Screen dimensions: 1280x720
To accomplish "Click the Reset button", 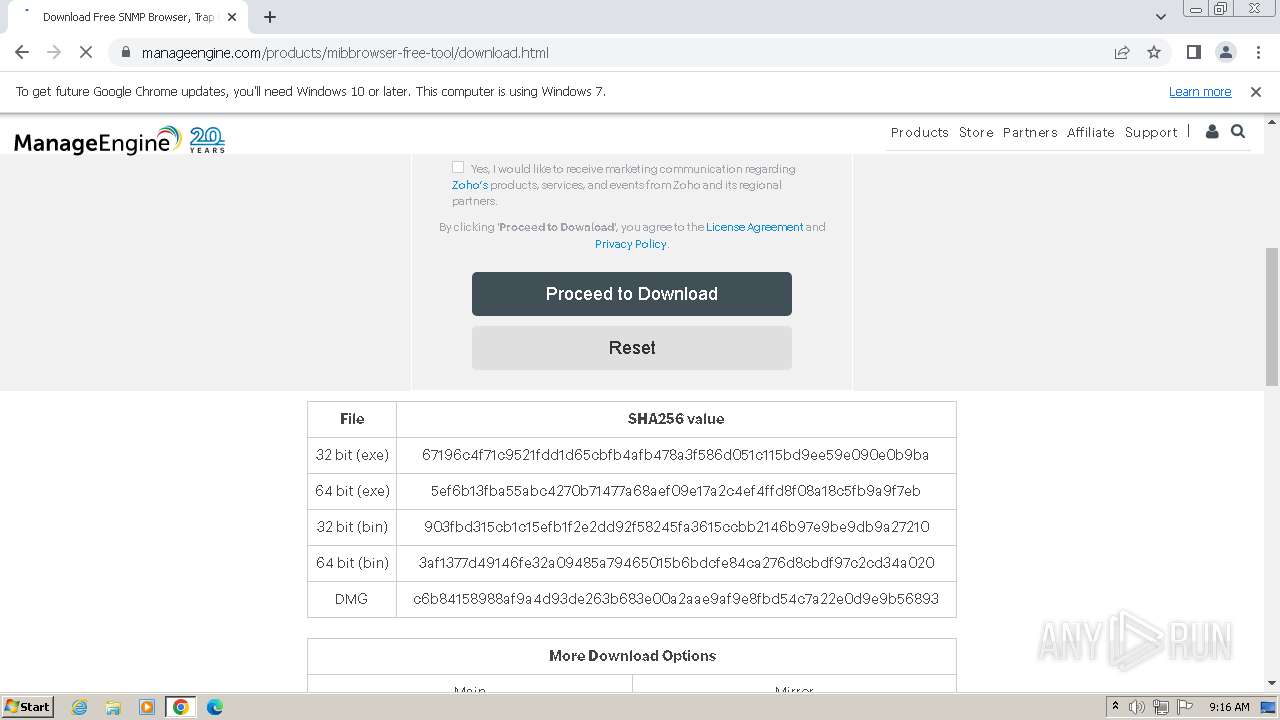I will [632, 348].
